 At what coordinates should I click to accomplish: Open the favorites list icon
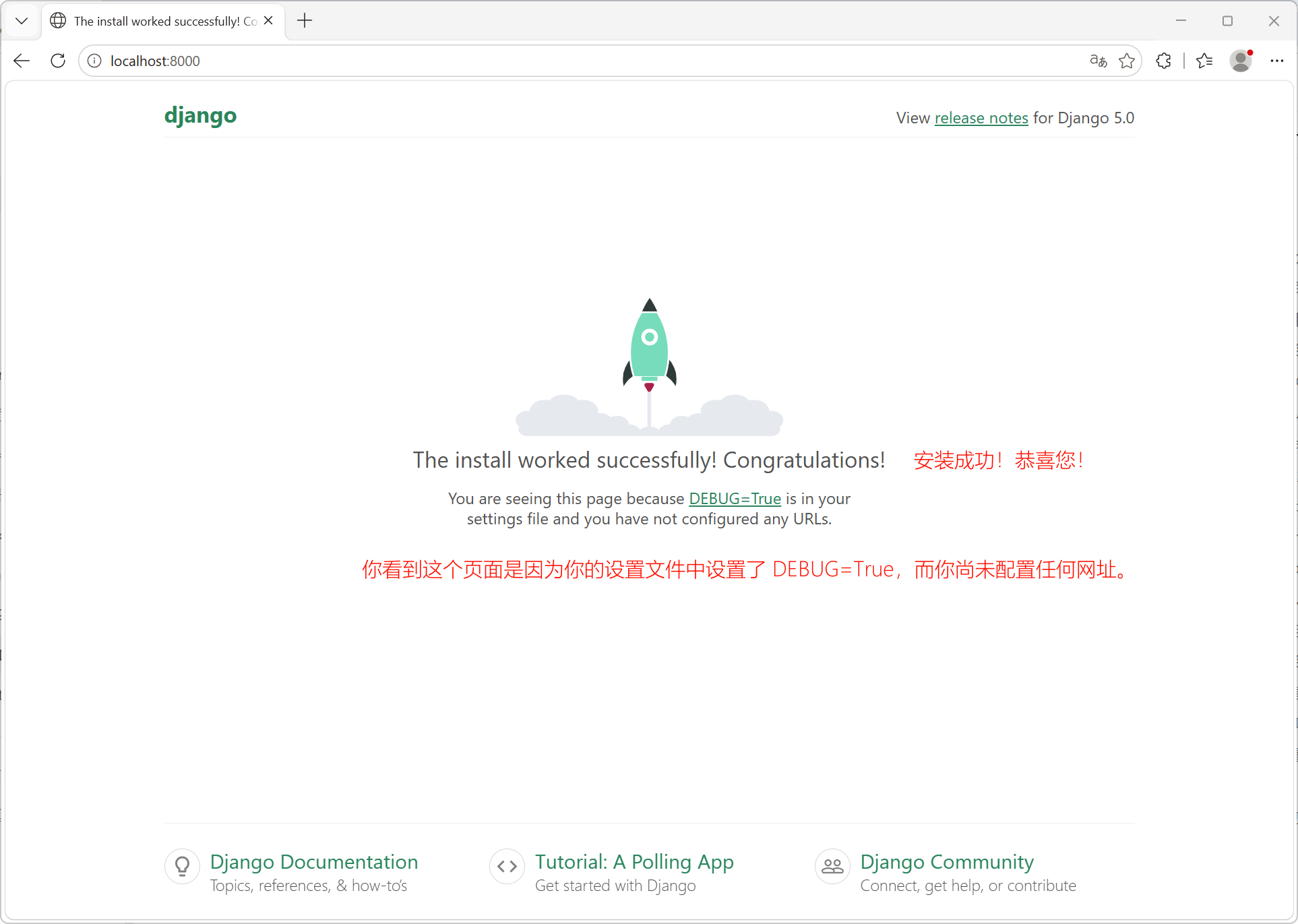[1204, 61]
